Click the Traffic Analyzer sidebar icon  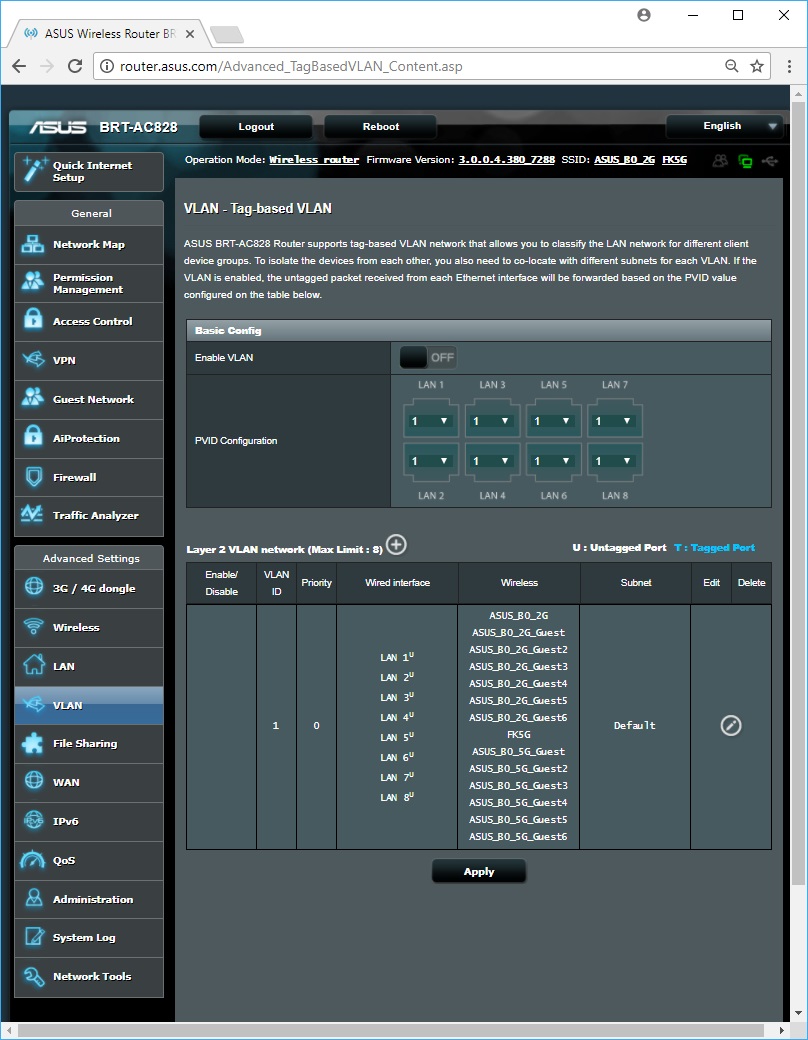click(34, 515)
